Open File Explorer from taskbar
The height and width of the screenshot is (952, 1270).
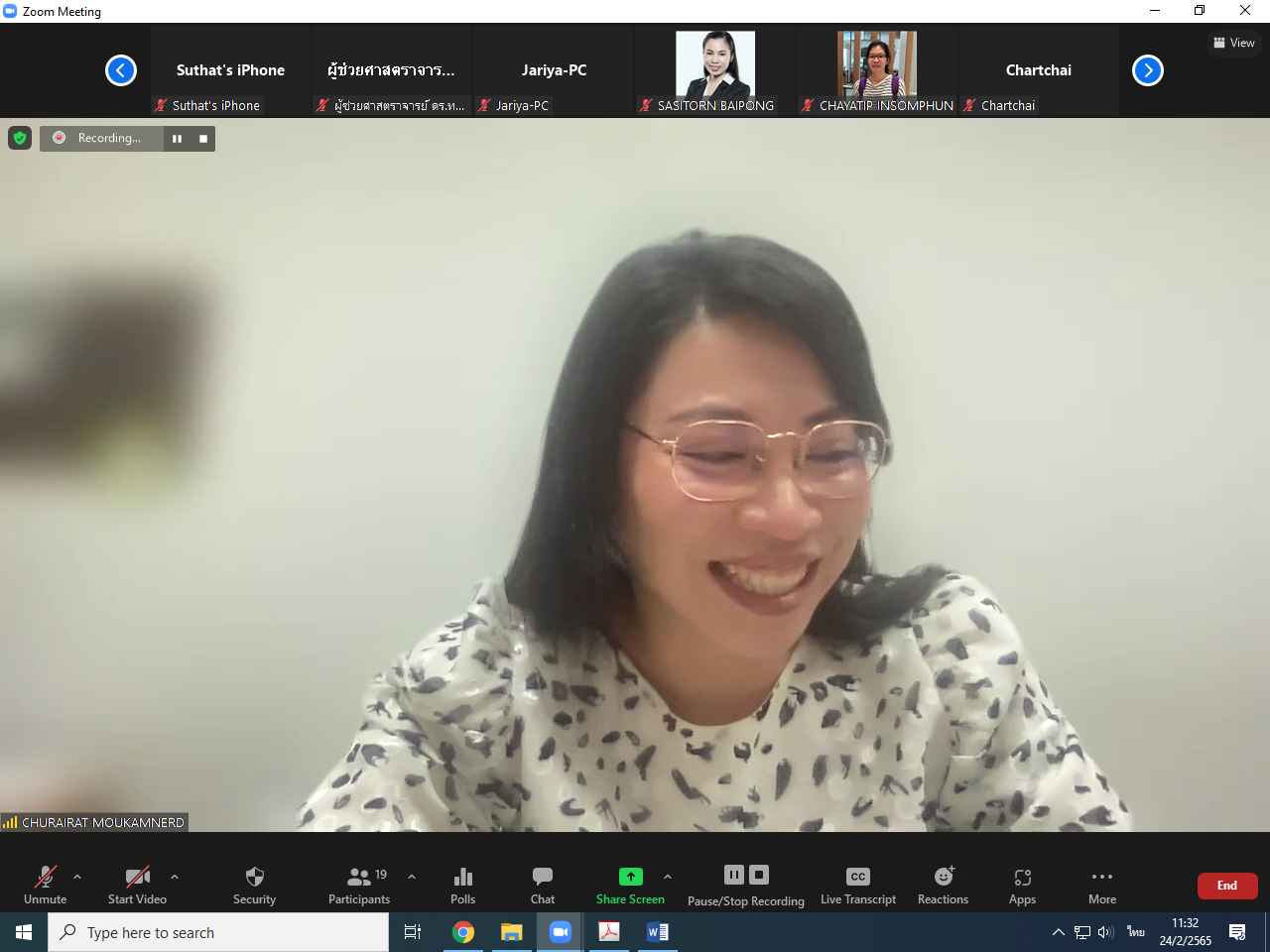[511, 932]
